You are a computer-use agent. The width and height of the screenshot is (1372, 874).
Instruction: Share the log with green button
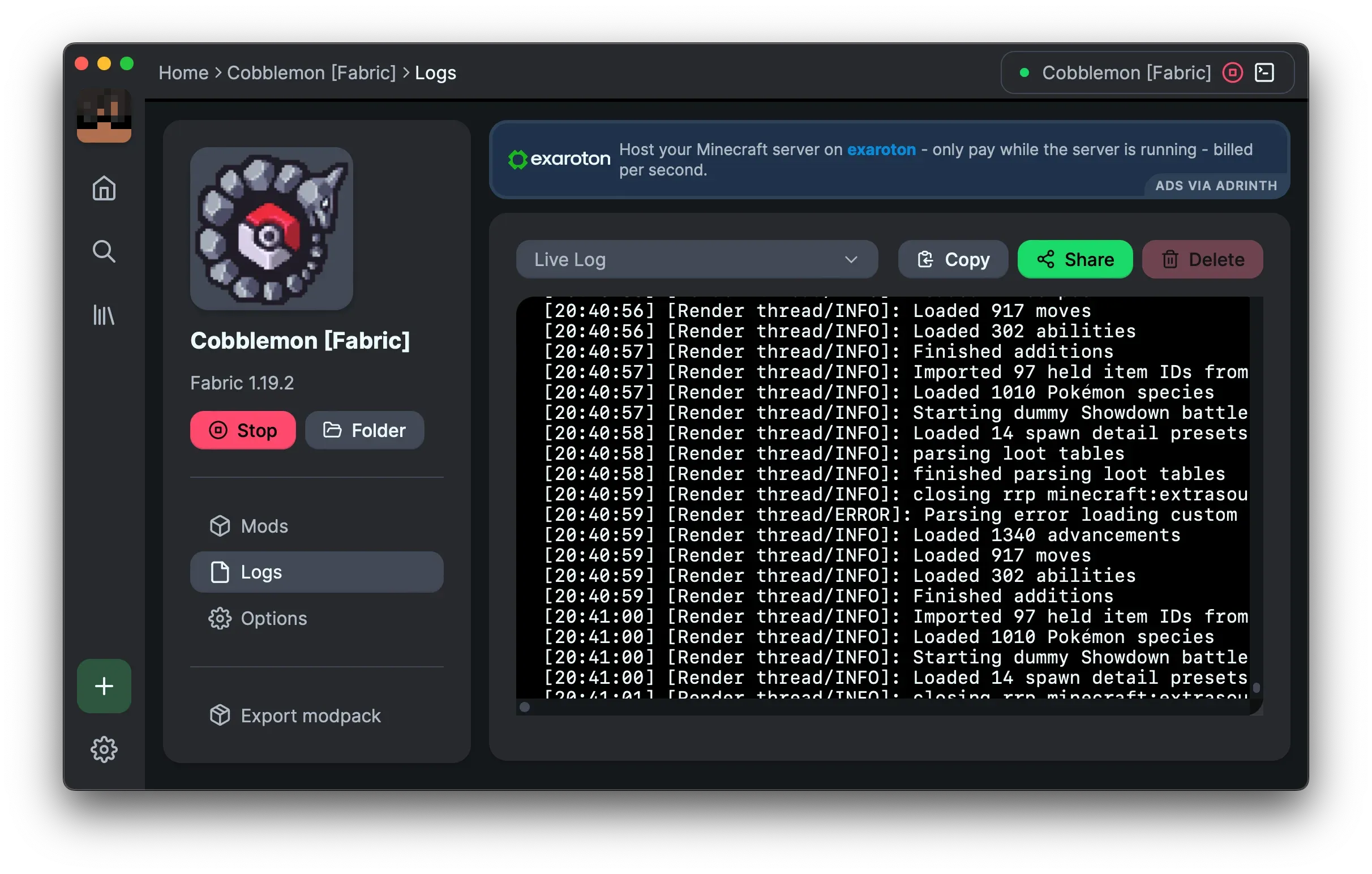pos(1075,260)
